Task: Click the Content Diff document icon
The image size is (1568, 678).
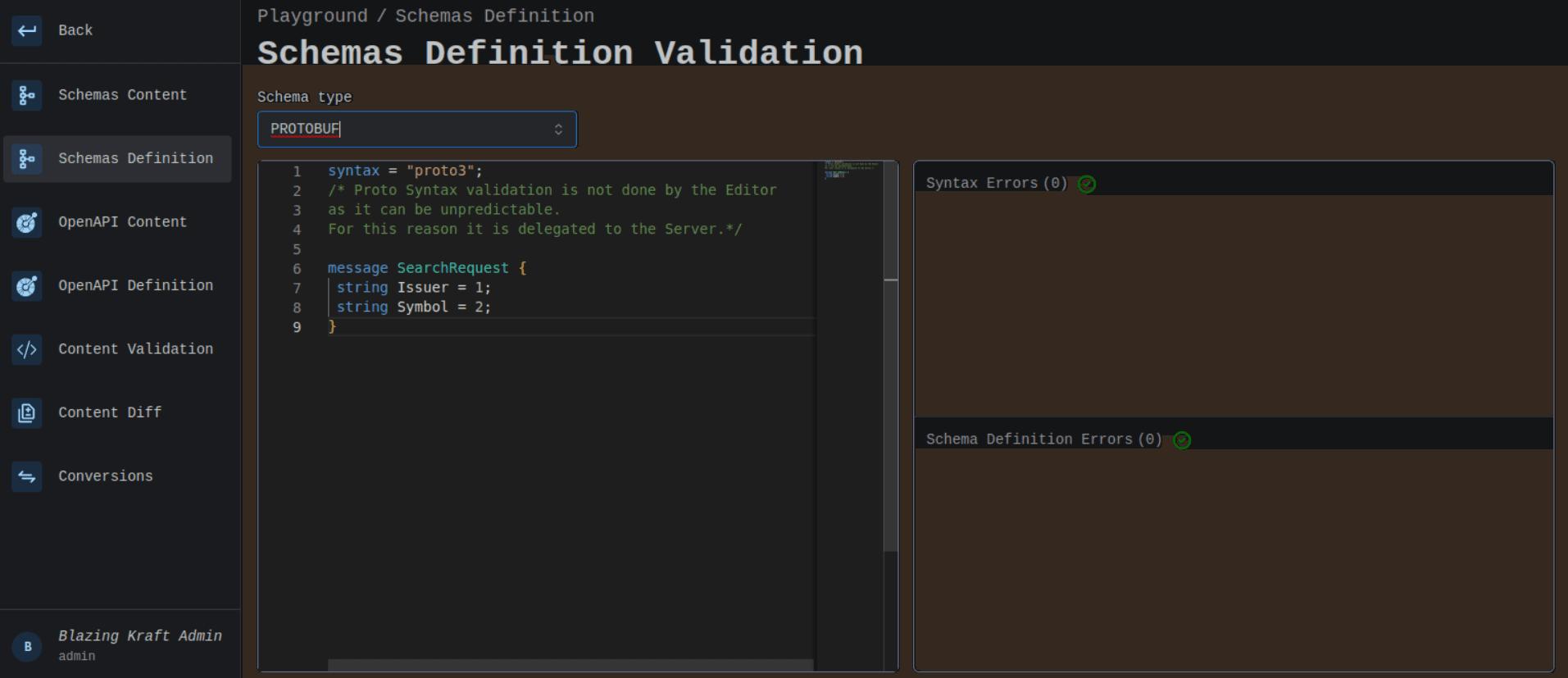Action: click(27, 413)
